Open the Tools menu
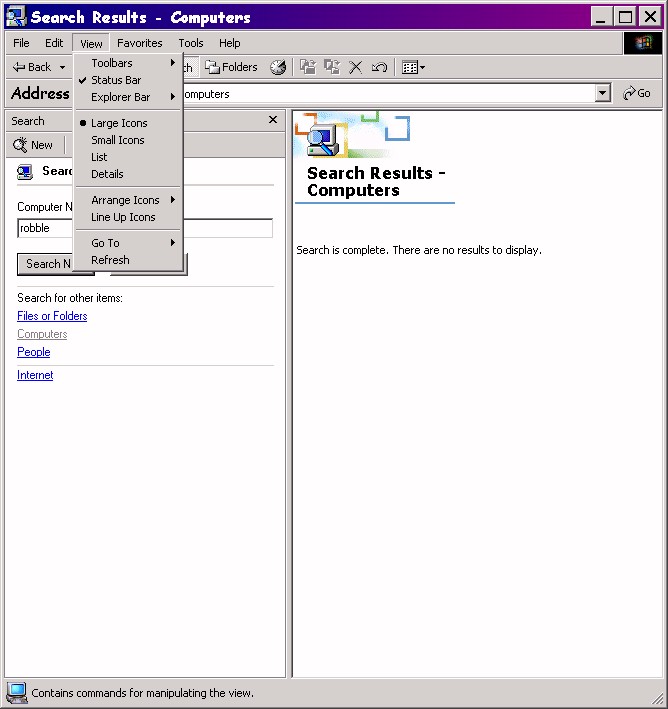 coord(191,43)
